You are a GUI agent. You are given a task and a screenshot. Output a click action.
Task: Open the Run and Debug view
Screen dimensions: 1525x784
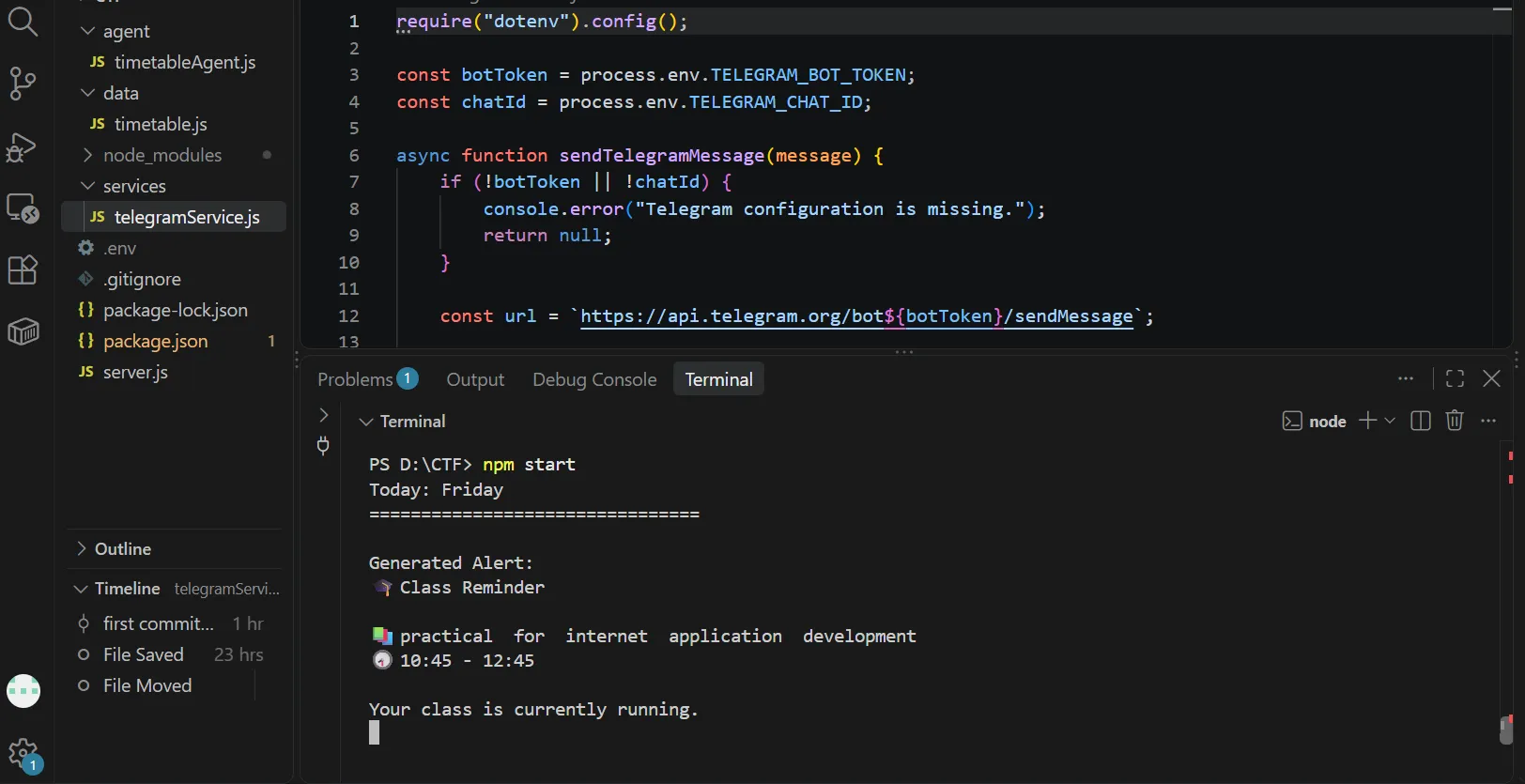pyautogui.click(x=23, y=146)
